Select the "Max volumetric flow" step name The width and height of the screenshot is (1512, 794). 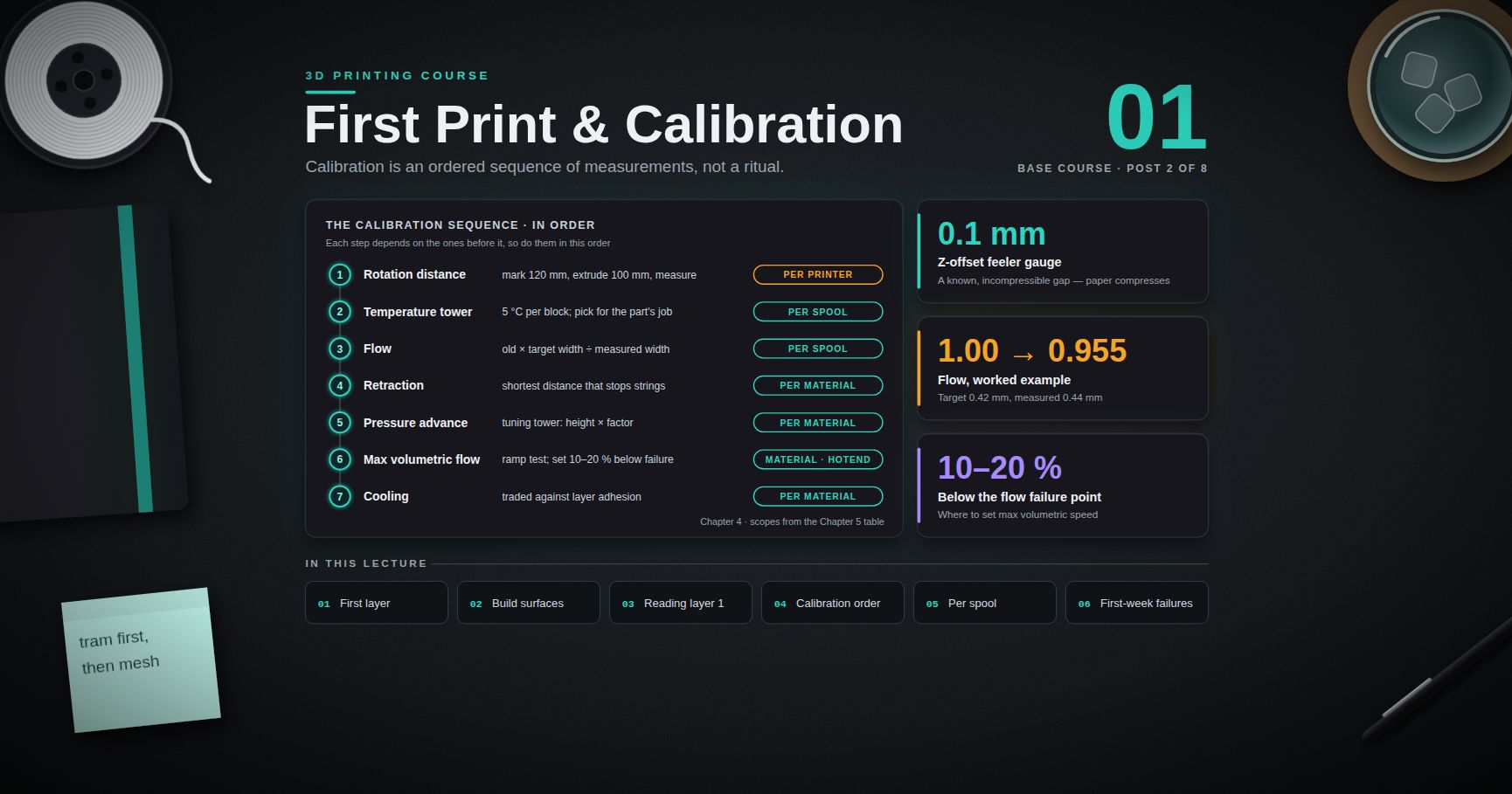[421, 459]
